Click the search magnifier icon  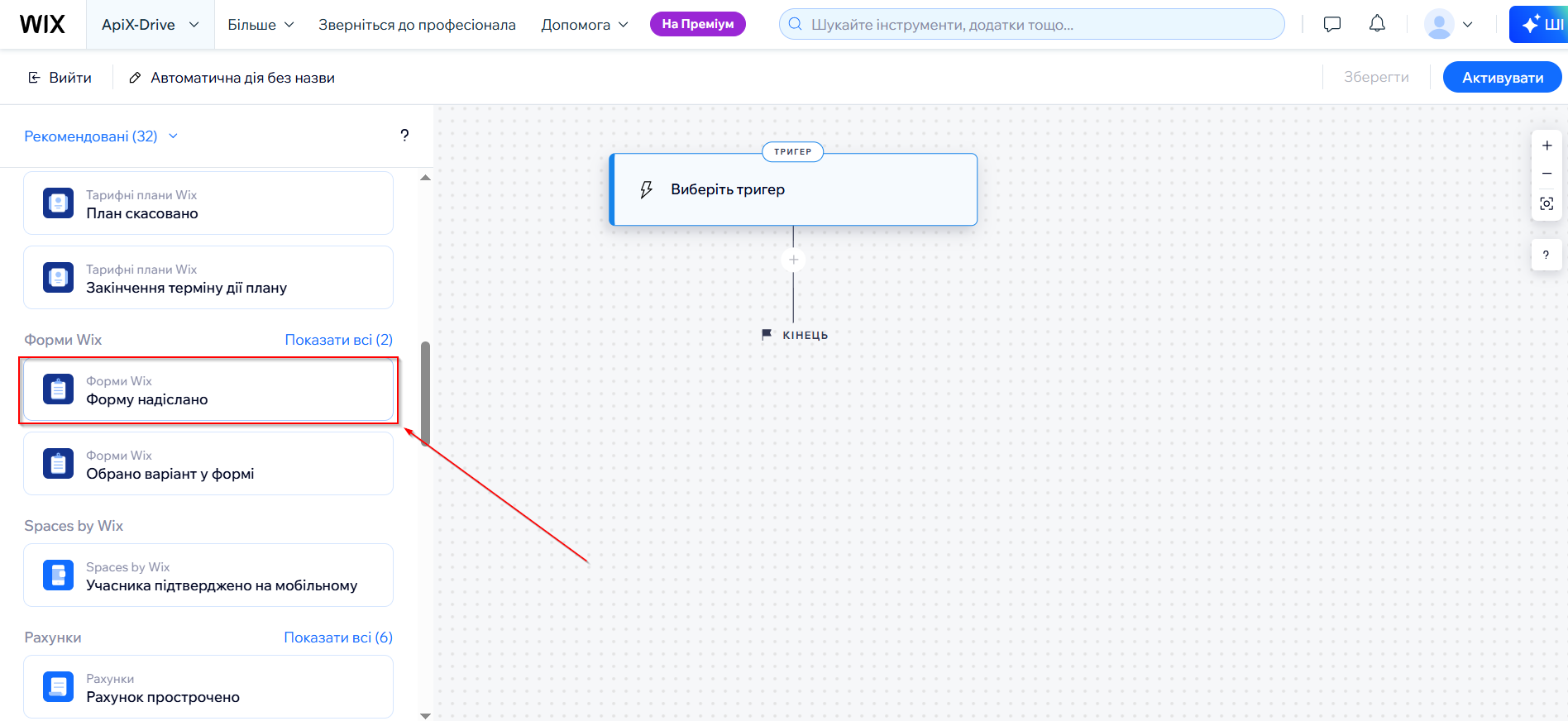click(795, 24)
